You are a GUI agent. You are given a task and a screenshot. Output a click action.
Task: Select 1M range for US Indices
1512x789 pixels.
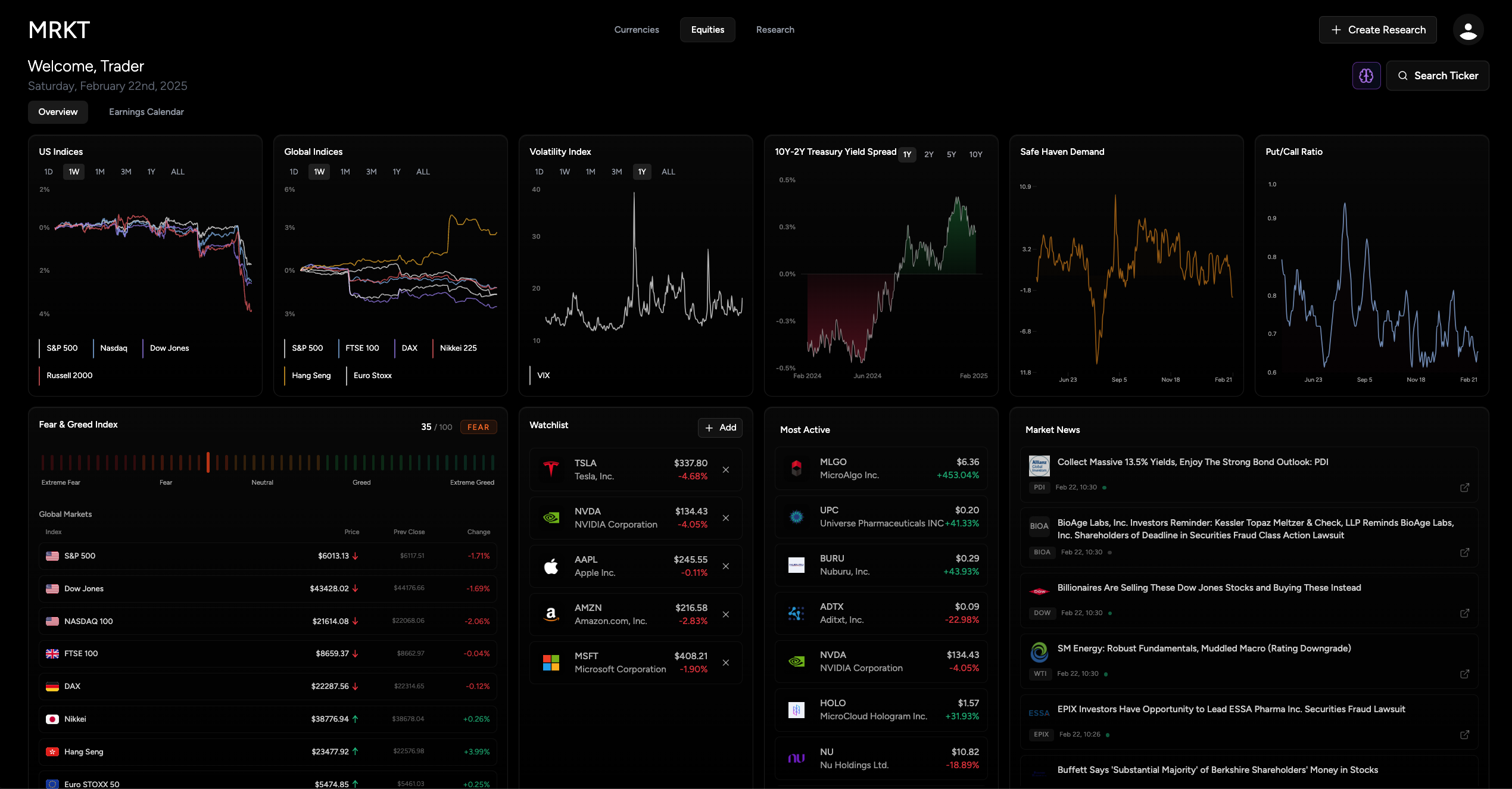coord(99,172)
